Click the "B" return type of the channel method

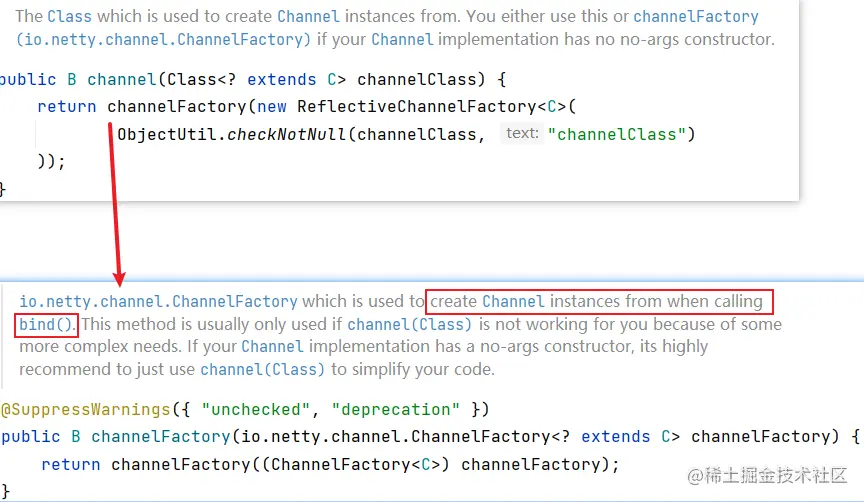(72, 79)
